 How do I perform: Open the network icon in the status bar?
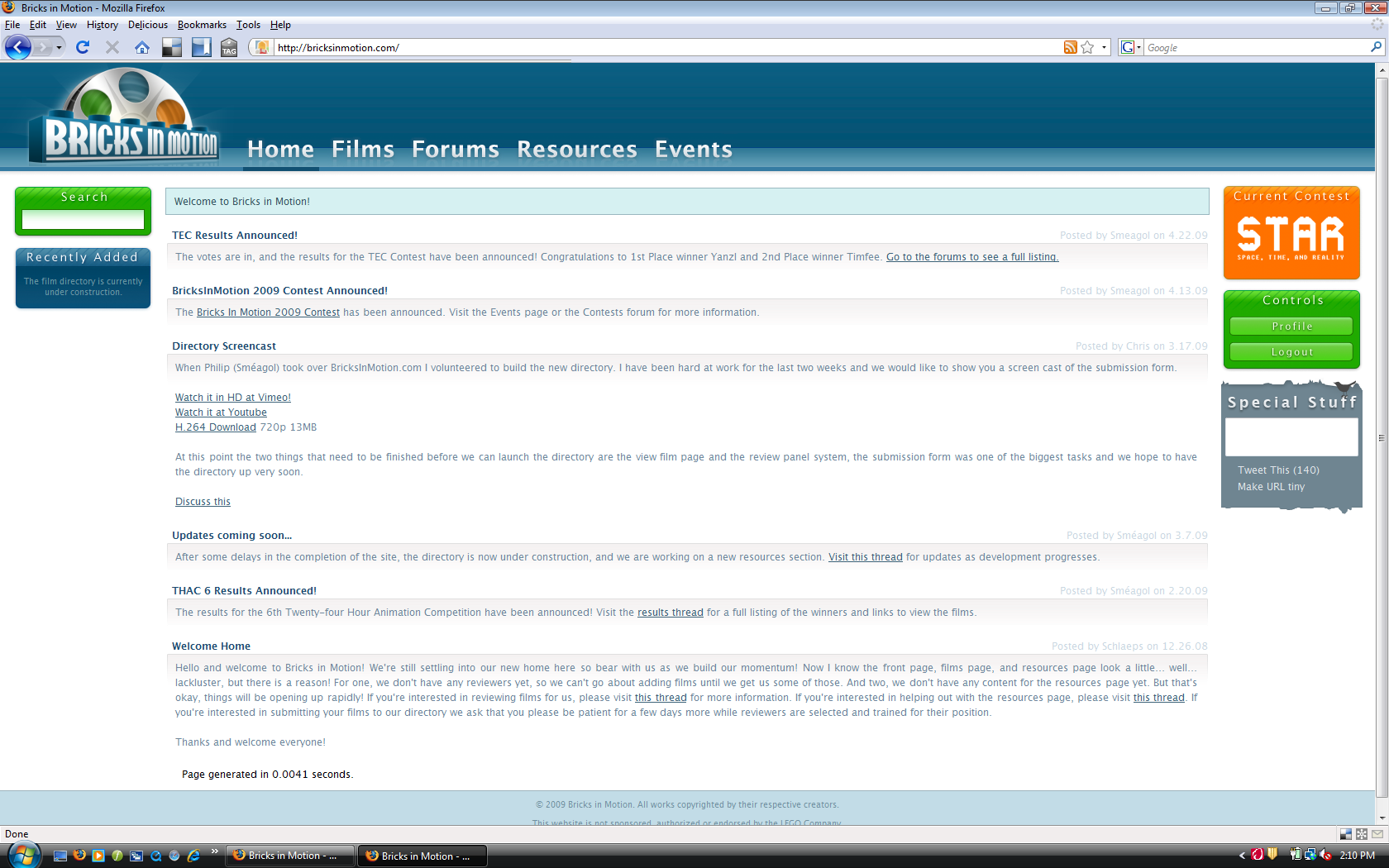(1362, 834)
